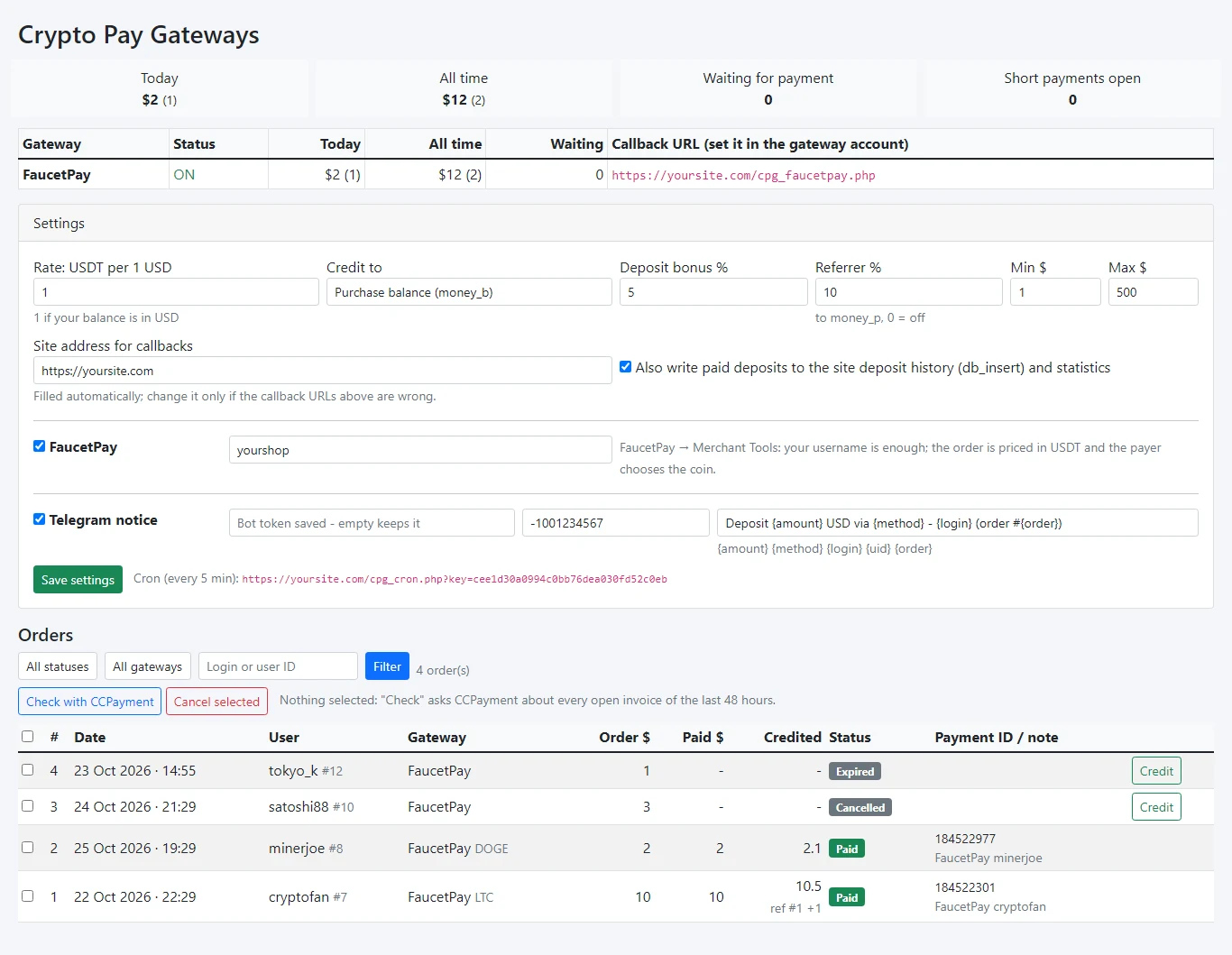Click the Cancel selected button
The image size is (1232, 955).
216,702
